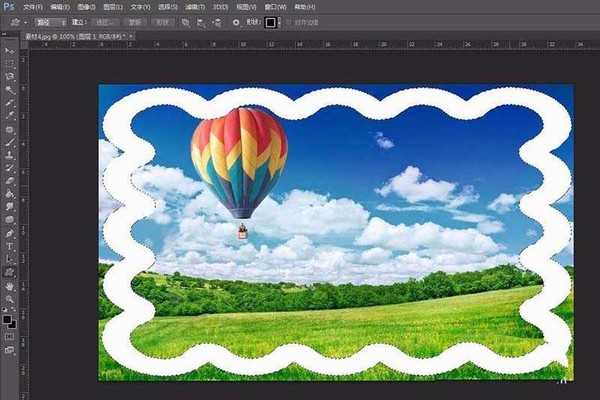The image size is (600, 400).
Task: Toggle Quick Mask mode
Action: click(10, 337)
